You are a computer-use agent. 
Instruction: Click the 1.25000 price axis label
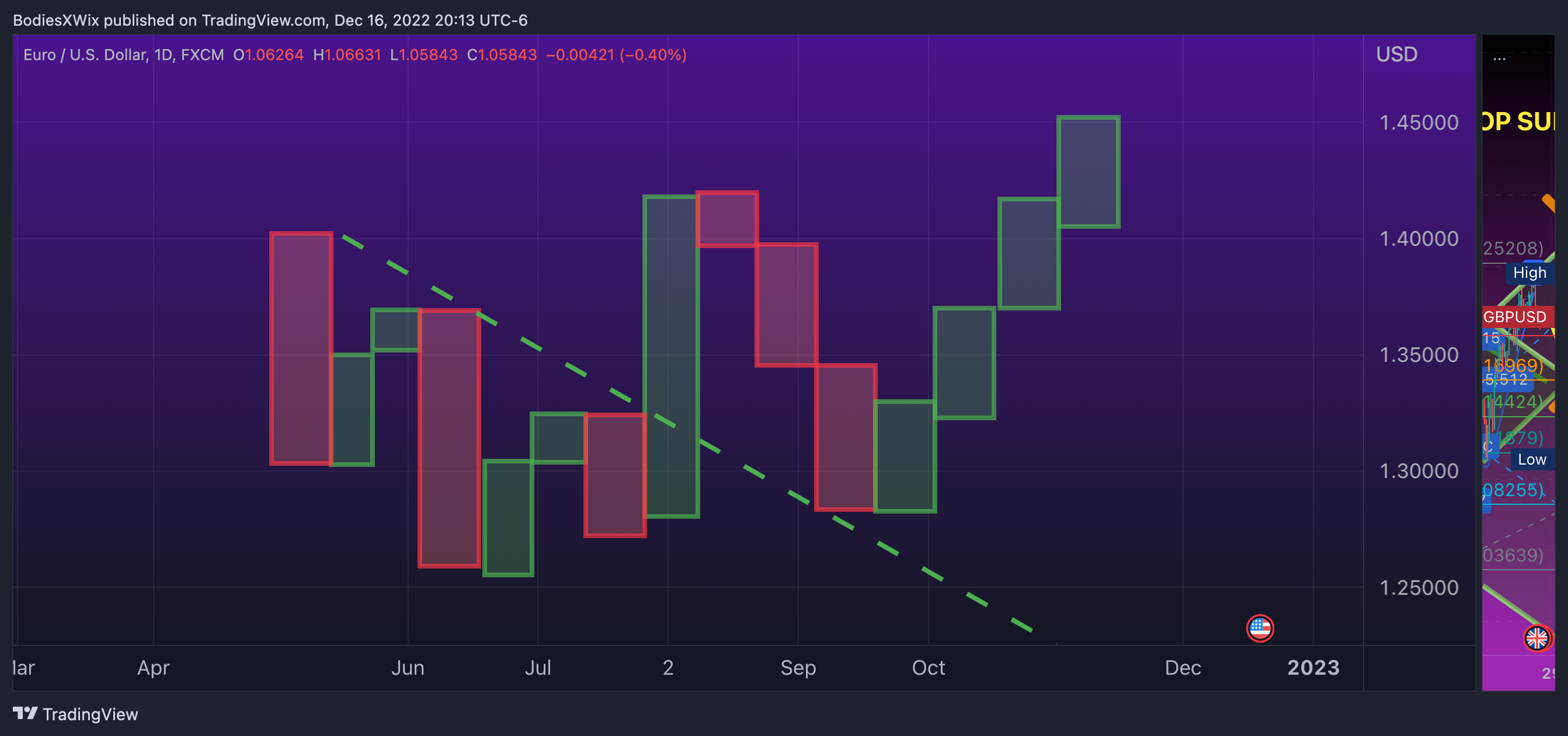coord(1418,588)
